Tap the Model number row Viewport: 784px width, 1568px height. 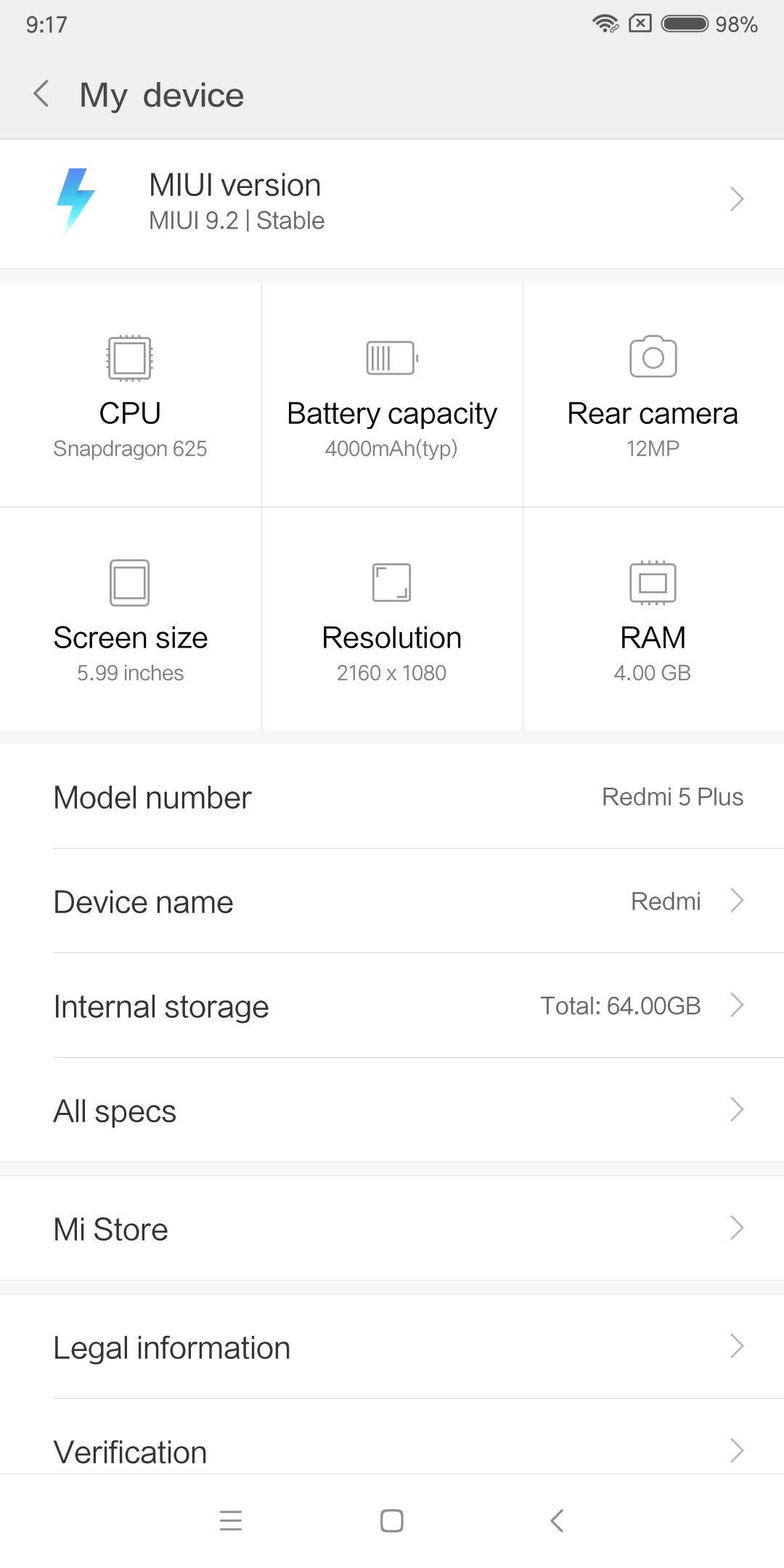point(392,797)
